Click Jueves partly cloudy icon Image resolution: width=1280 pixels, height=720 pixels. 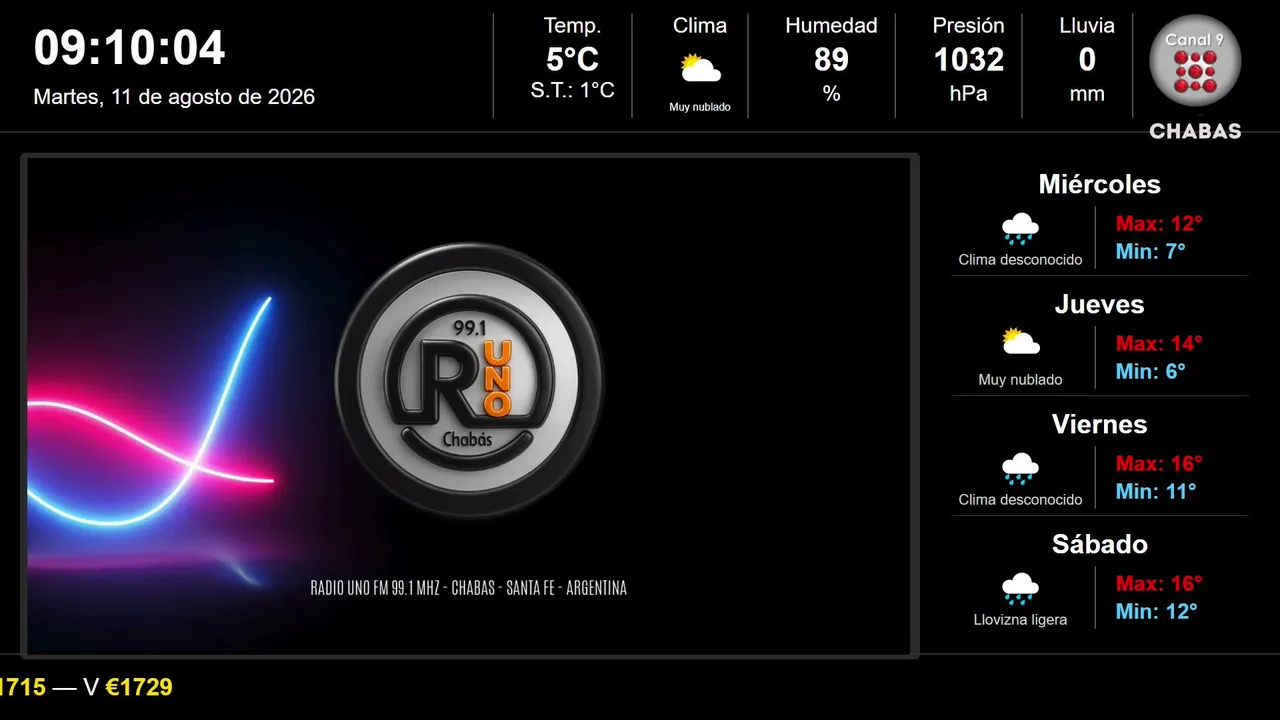coord(1020,342)
